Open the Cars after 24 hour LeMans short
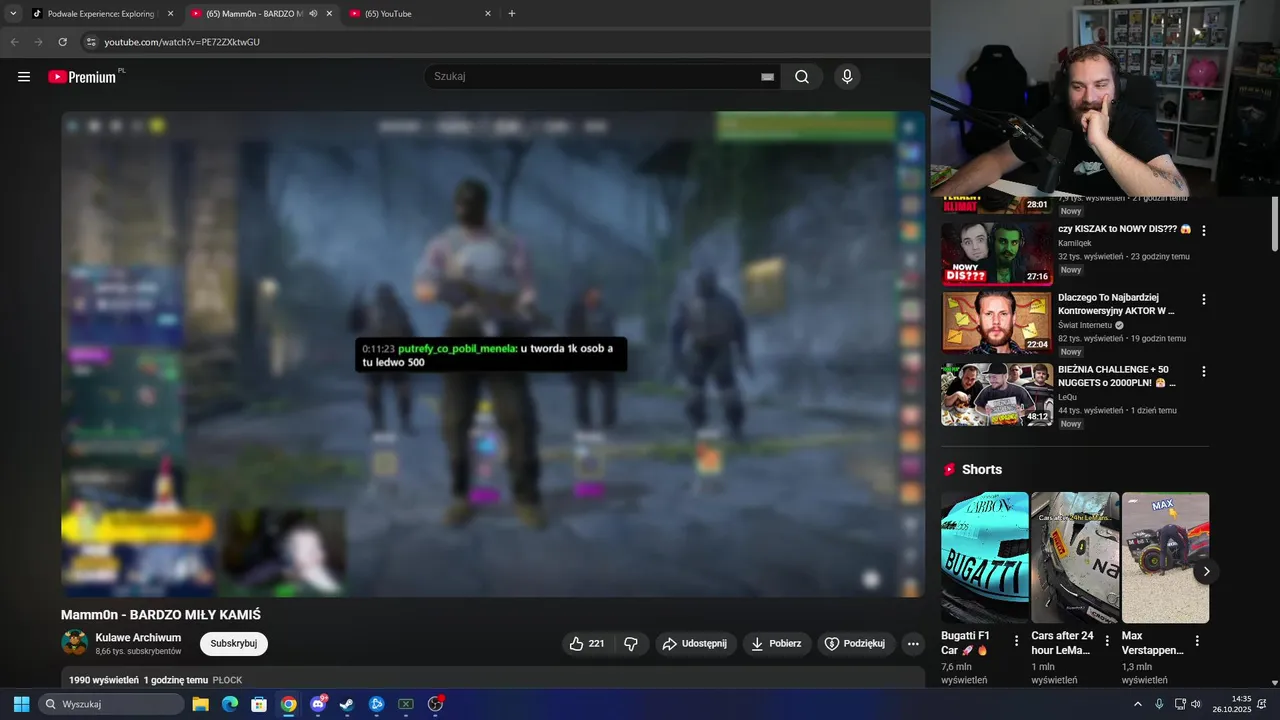Screen dimensions: 1280x720 pyautogui.click(x=1075, y=557)
